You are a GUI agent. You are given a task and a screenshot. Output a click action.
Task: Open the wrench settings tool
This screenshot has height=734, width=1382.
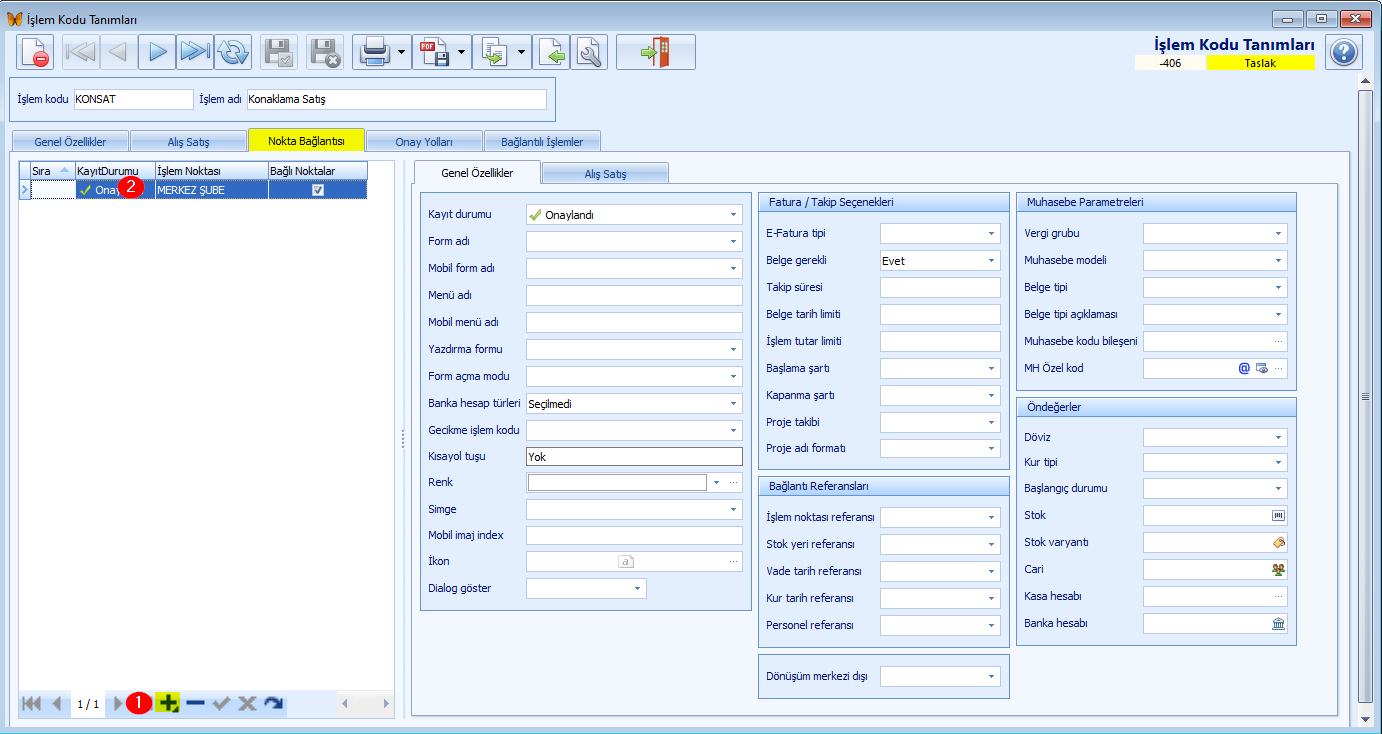pyautogui.click(x=589, y=52)
